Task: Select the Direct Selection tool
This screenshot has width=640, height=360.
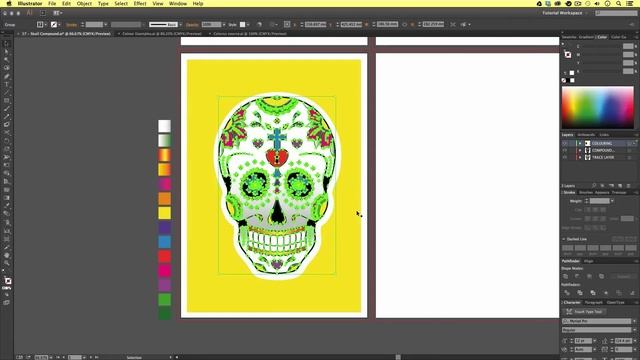Action: (7, 52)
